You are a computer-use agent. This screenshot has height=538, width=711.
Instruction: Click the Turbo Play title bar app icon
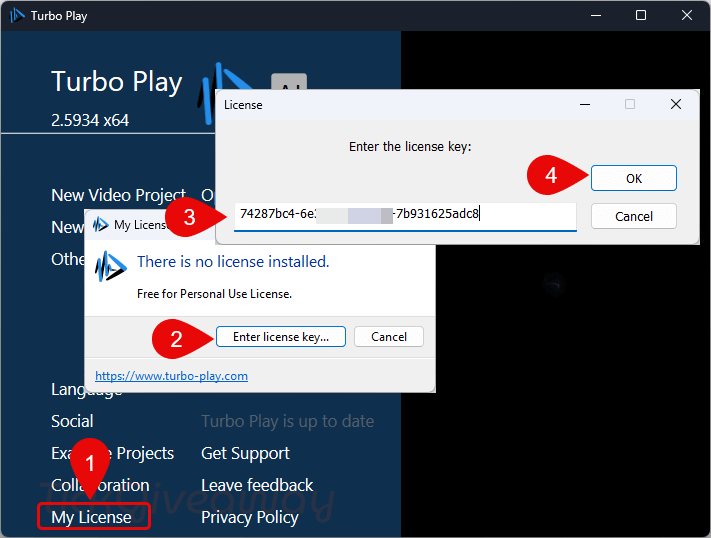[17, 15]
